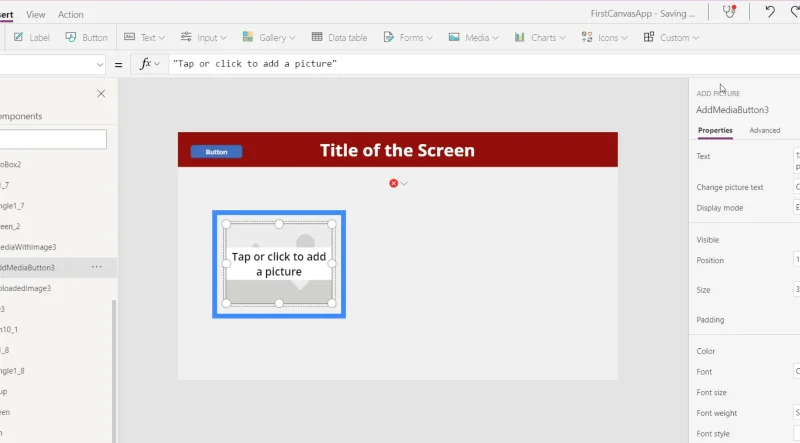Open the Action menu
Image resolution: width=800 pixels, height=443 pixels.
(x=70, y=14)
